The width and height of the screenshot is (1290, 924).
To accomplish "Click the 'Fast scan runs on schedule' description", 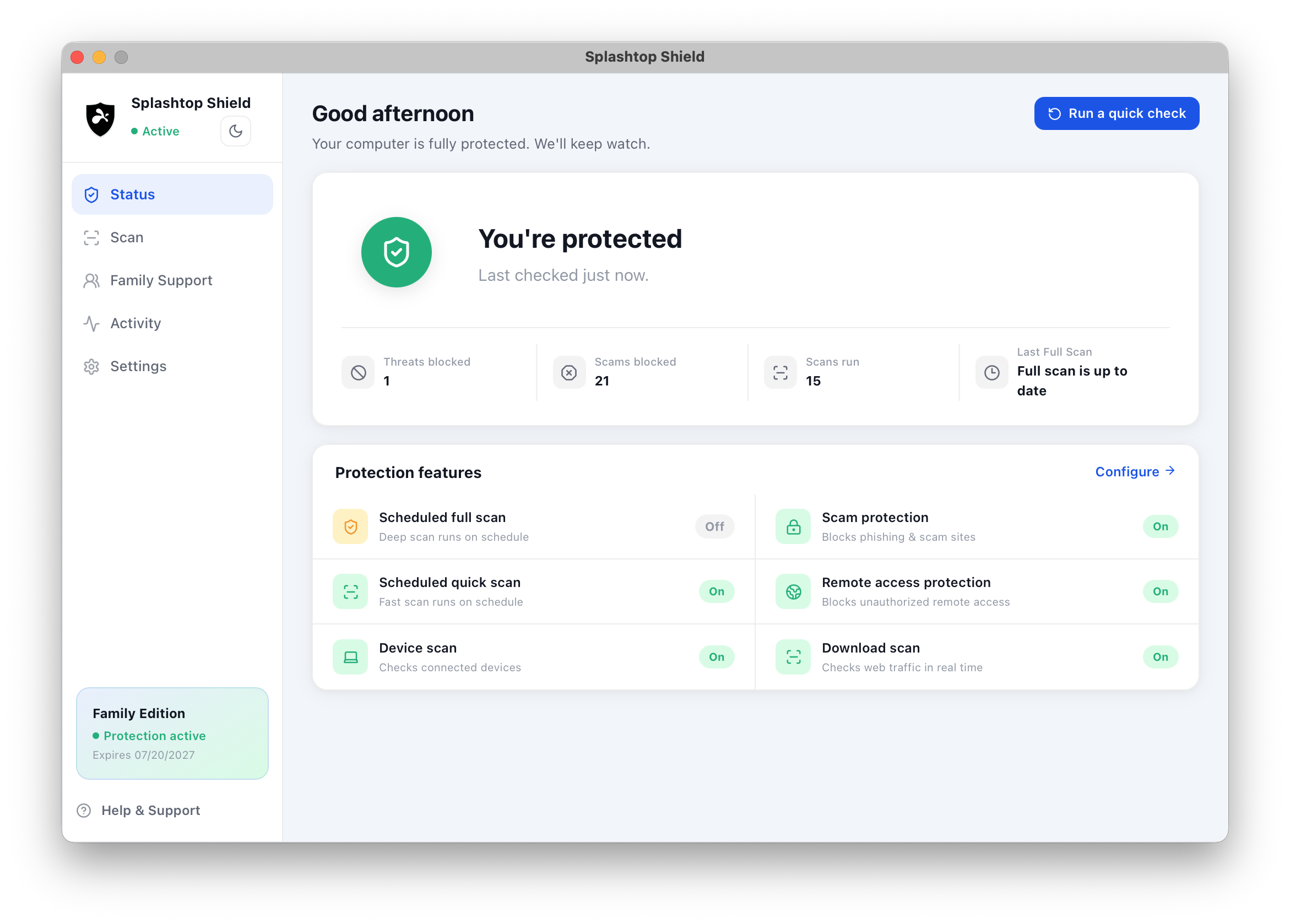I will 451,602.
